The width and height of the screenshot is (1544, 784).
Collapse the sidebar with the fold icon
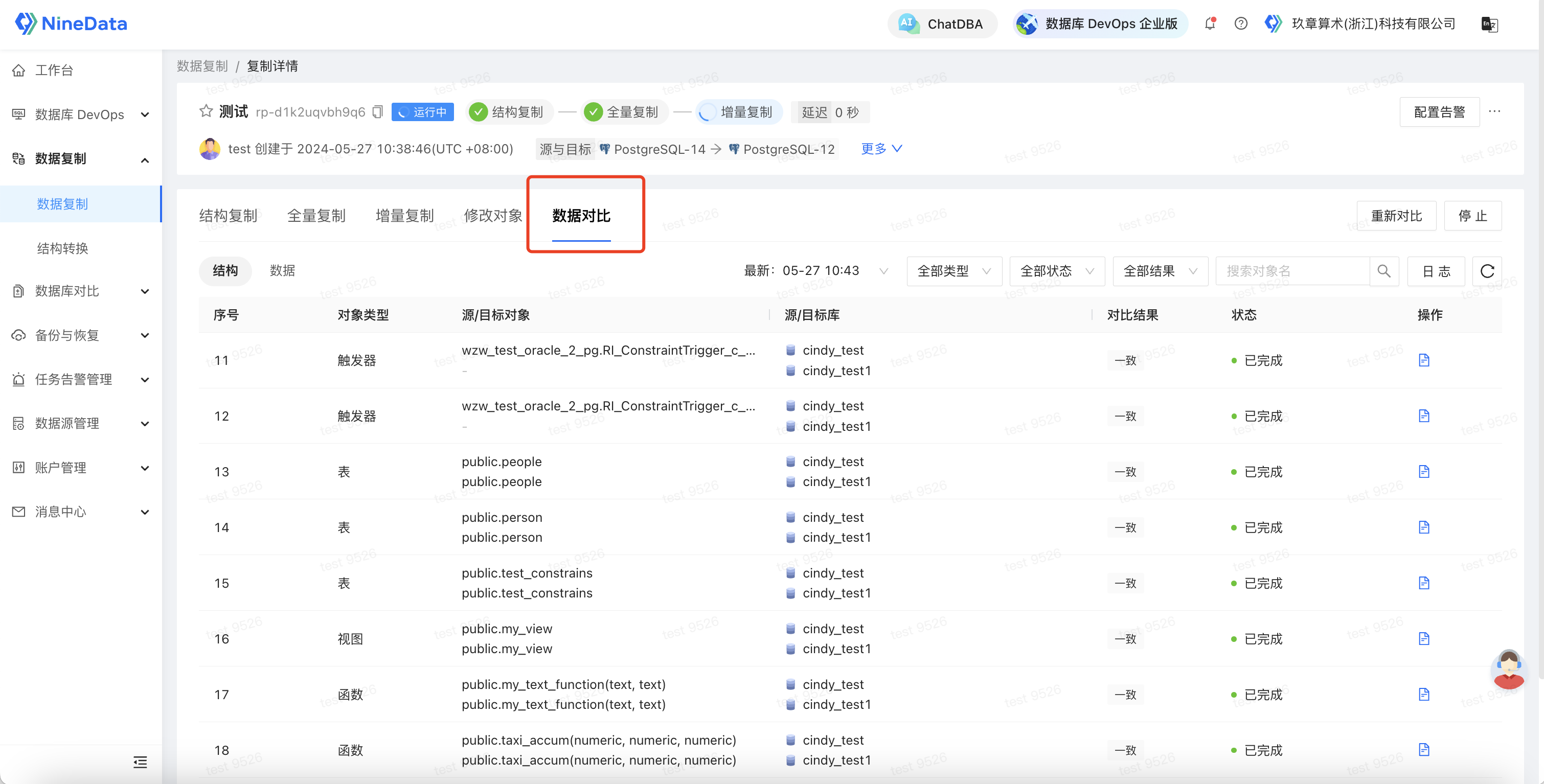click(140, 763)
